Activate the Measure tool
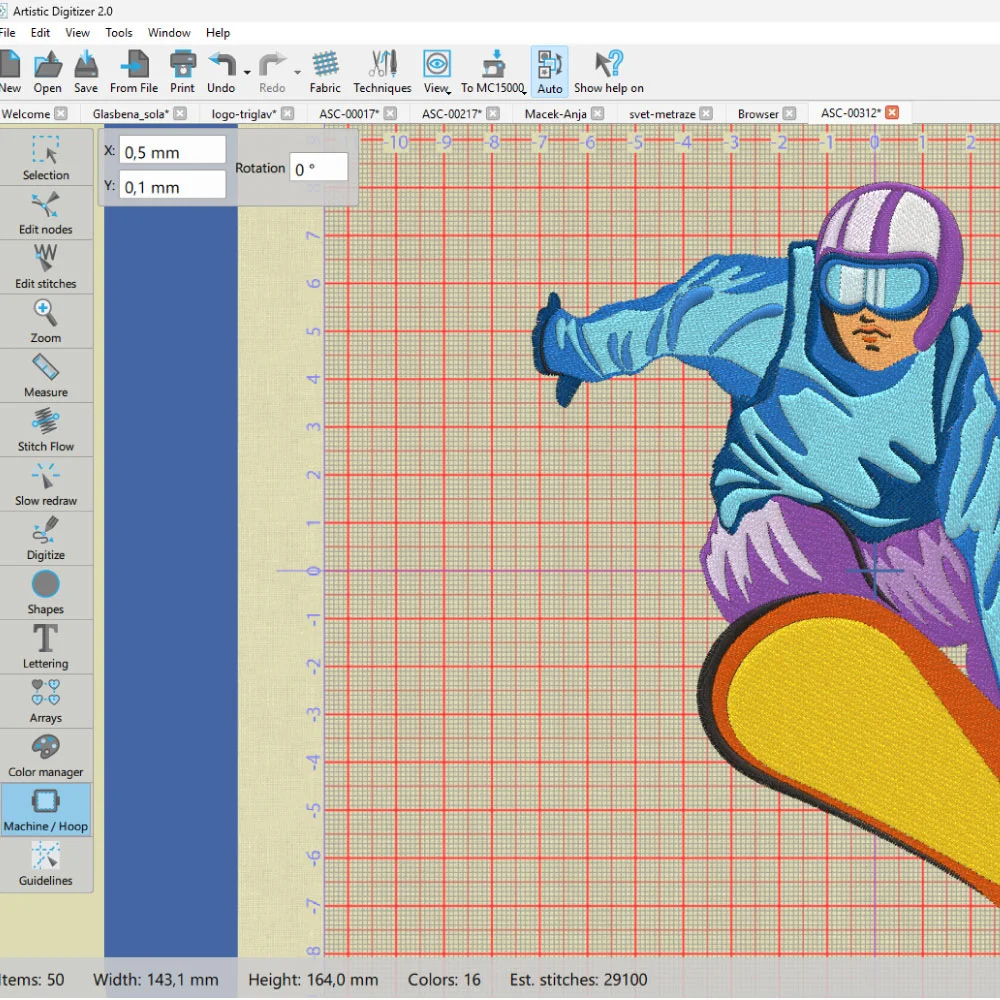Viewport: 1000px width, 1000px height. pos(46,375)
